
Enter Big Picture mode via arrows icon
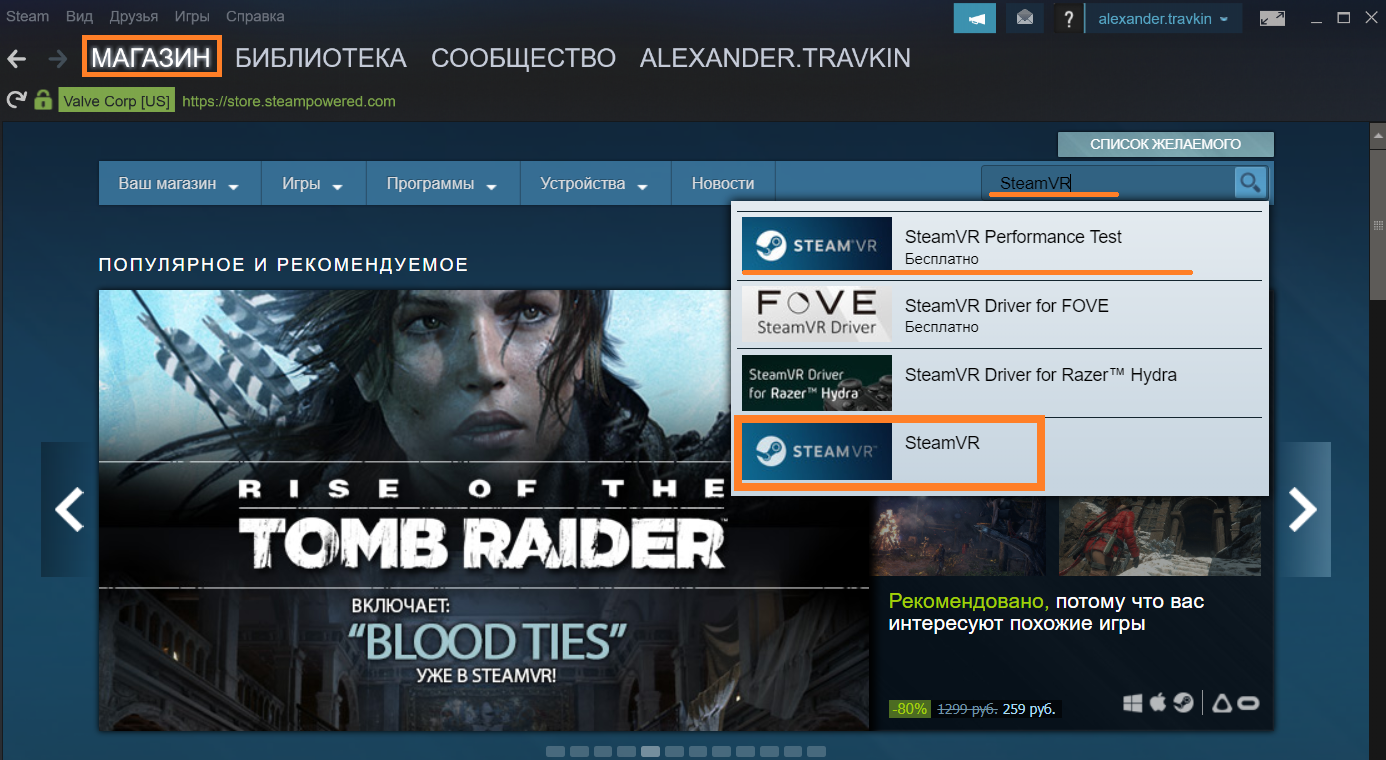1273,18
